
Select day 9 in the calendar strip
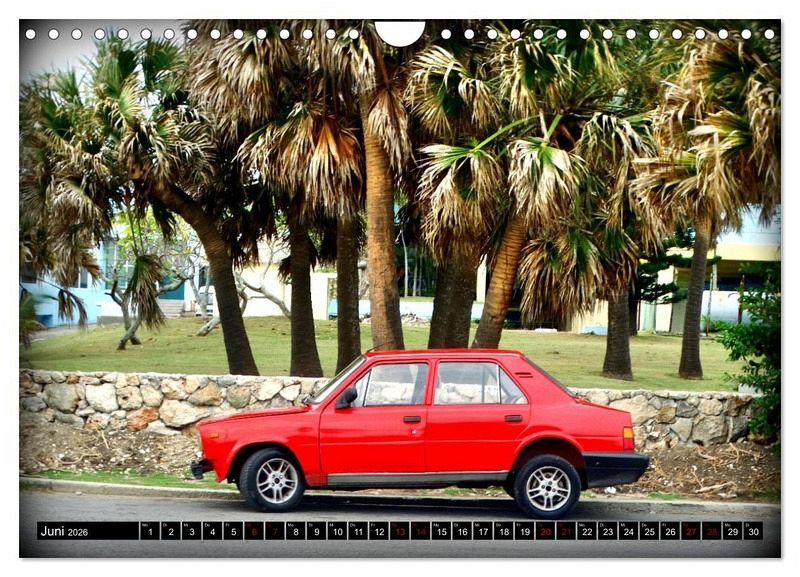coord(316,531)
